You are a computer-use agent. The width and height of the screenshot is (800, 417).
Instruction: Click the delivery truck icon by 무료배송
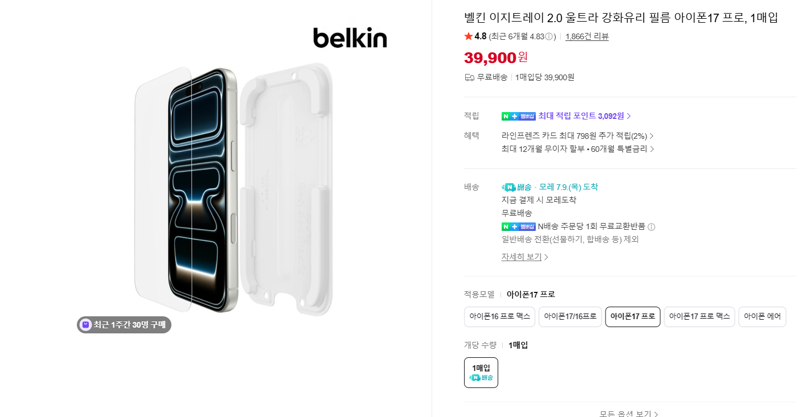point(469,78)
